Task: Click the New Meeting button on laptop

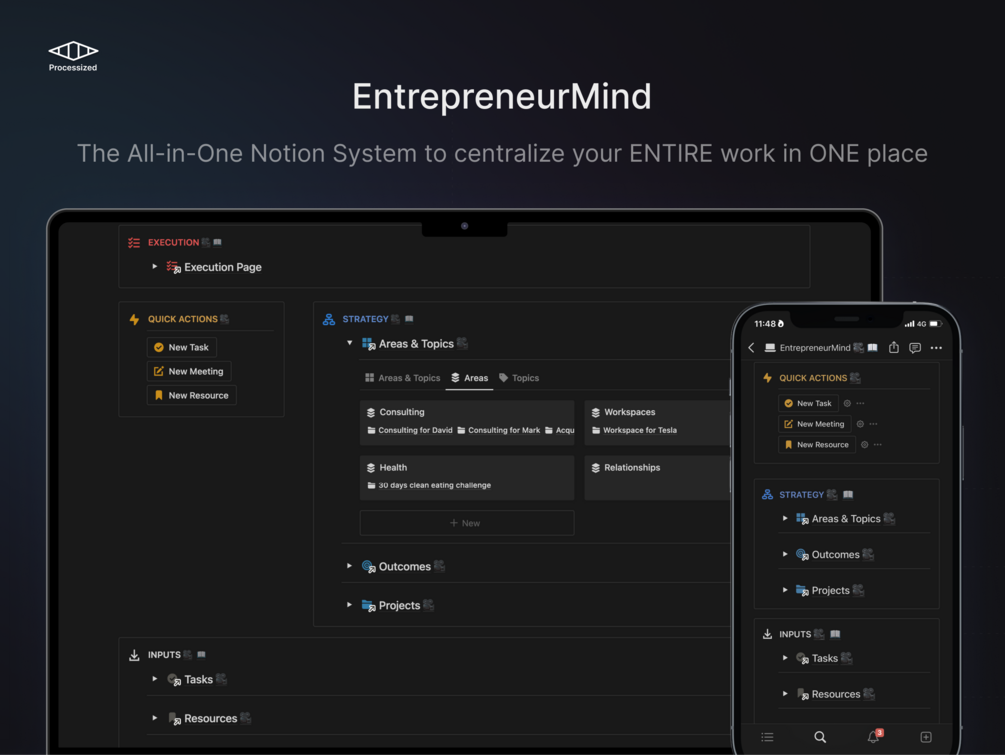Action: [x=189, y=371]
